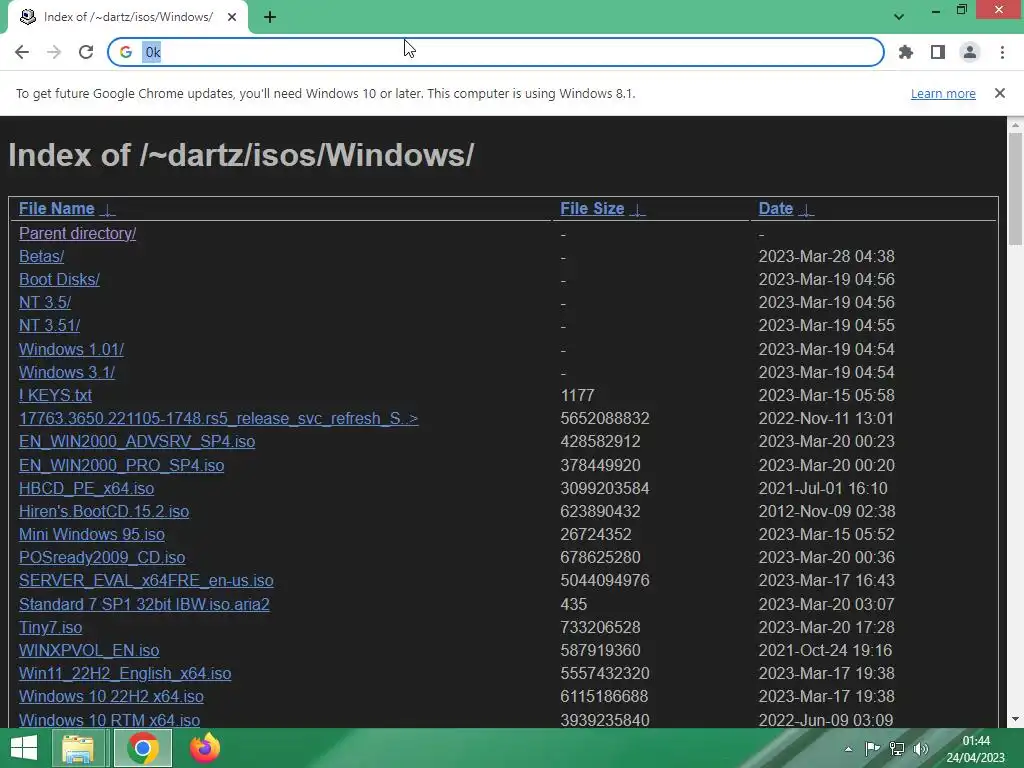
Task: Download POSready2009_CD.iso
Action: coord(102,557)
